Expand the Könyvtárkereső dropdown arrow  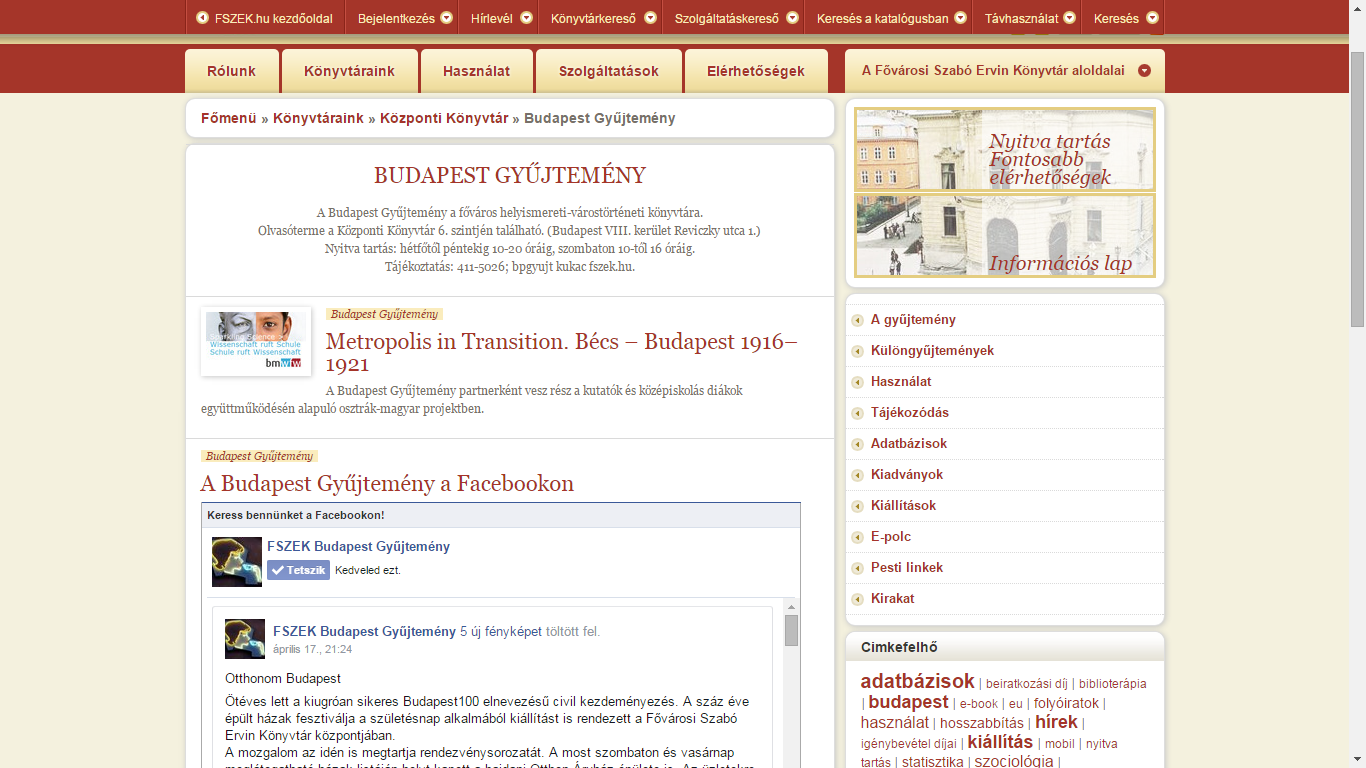[x=650, y=18]
